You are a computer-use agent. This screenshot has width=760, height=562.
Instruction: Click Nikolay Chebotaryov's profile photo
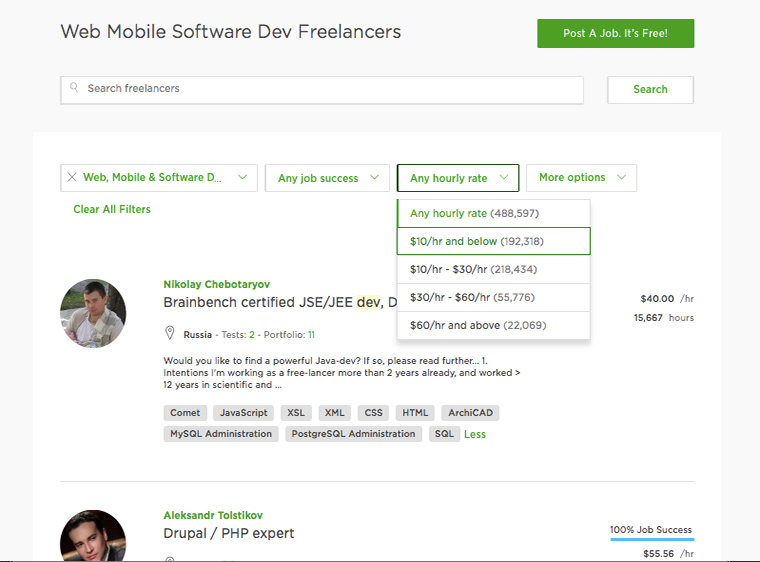point(93,313)
